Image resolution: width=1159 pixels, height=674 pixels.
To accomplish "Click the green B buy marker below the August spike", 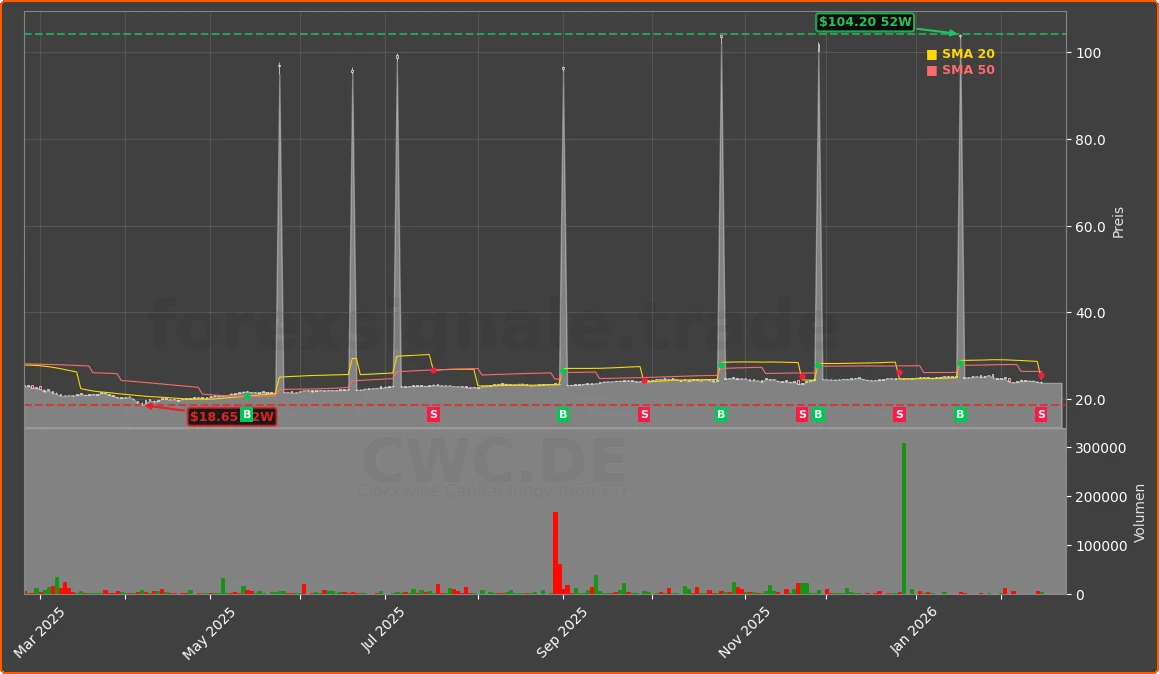I will click(x=562, y=413).
